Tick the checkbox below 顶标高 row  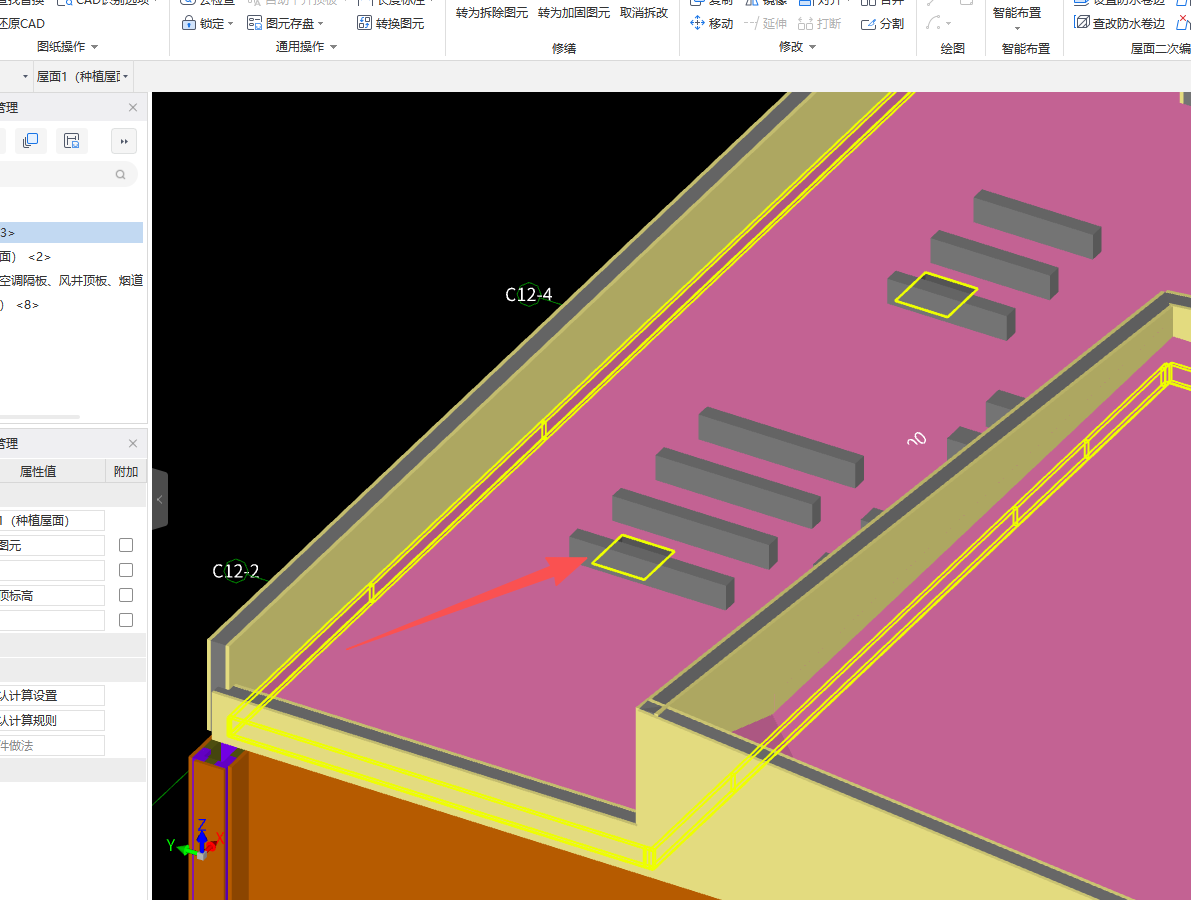point(126,621)
